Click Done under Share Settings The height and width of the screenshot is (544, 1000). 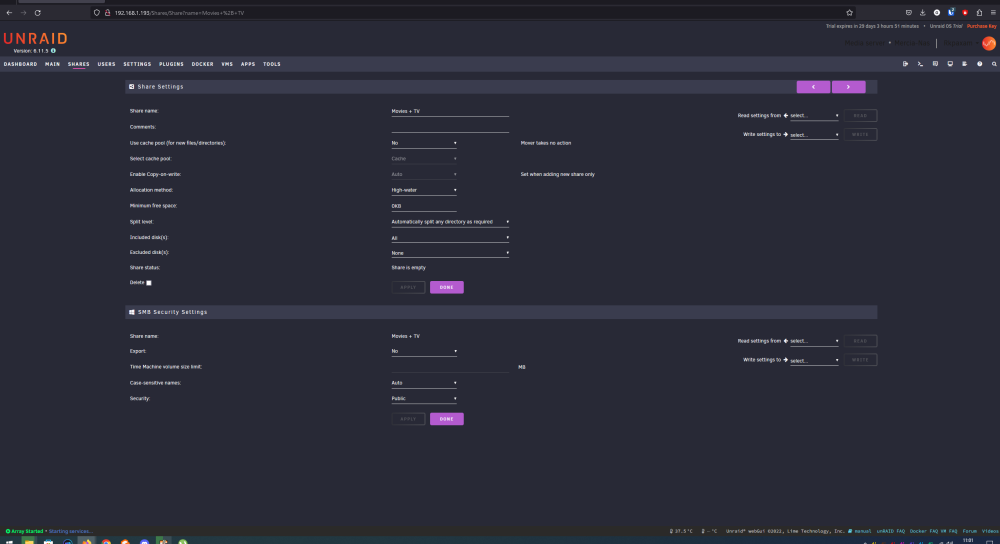point(446,287)
